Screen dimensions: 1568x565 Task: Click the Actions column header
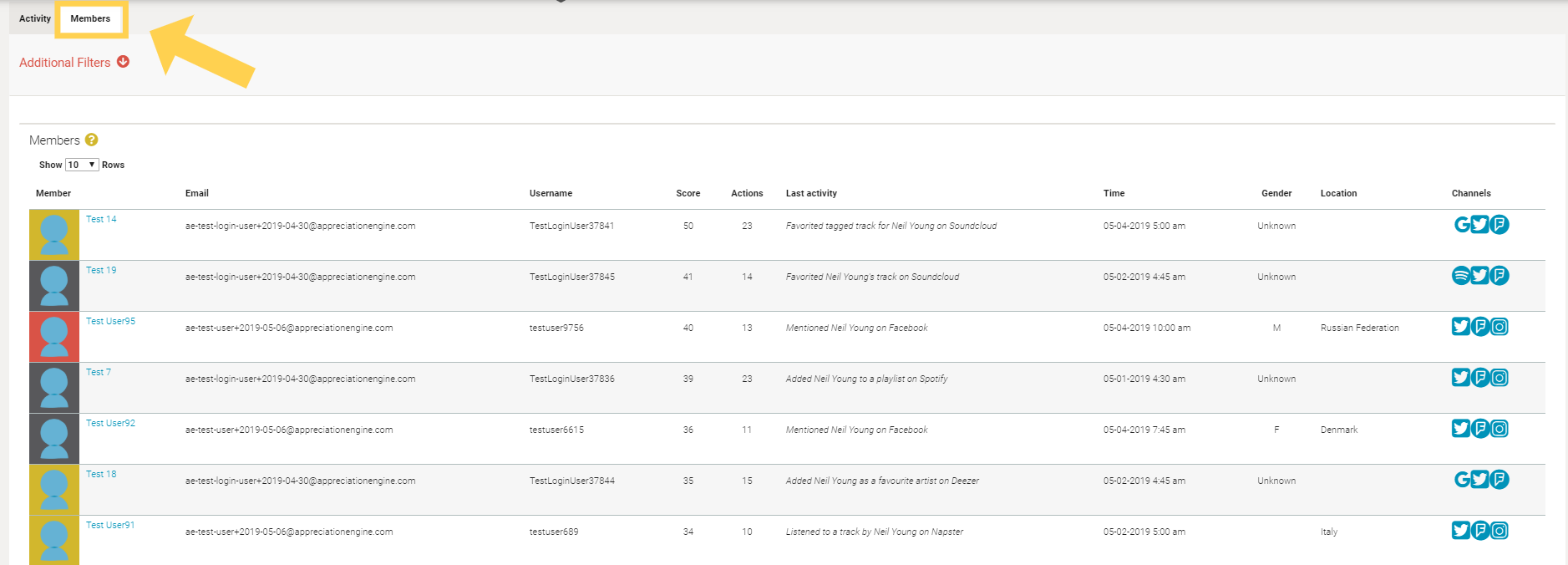click(x=747, y=193)
